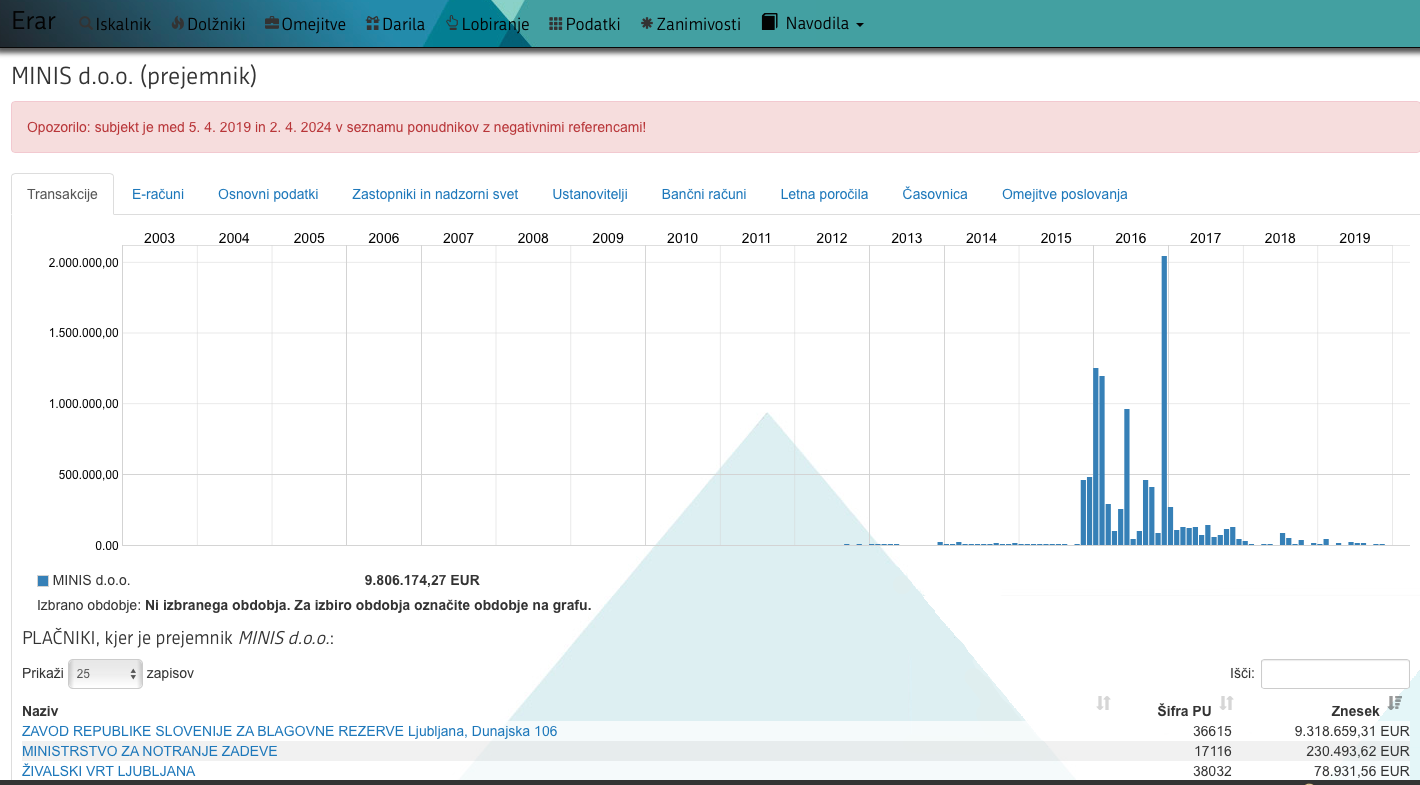Focus the Išči search field

1335,674
